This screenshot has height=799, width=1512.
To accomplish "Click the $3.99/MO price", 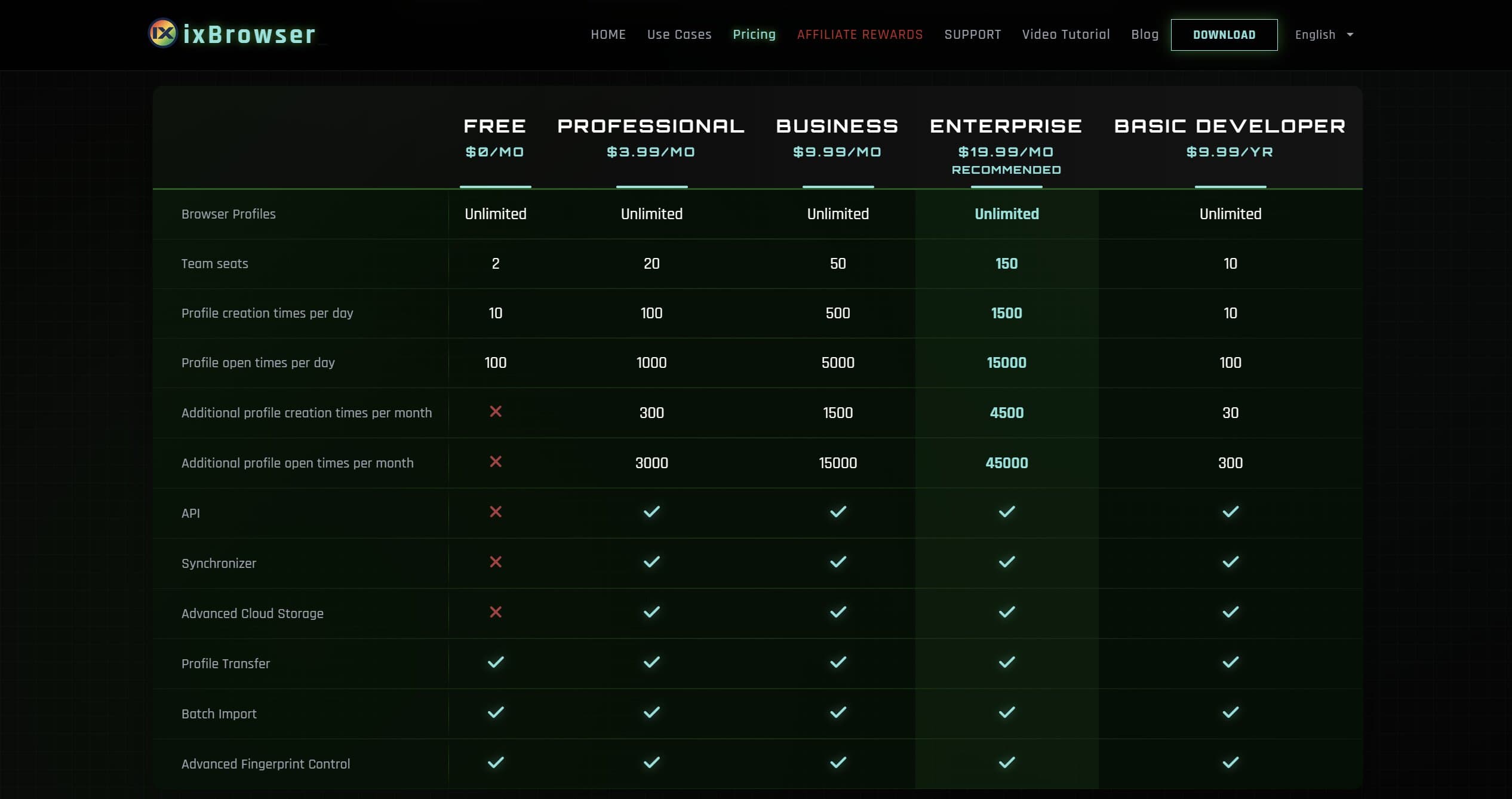I will (x=651, y=152).
